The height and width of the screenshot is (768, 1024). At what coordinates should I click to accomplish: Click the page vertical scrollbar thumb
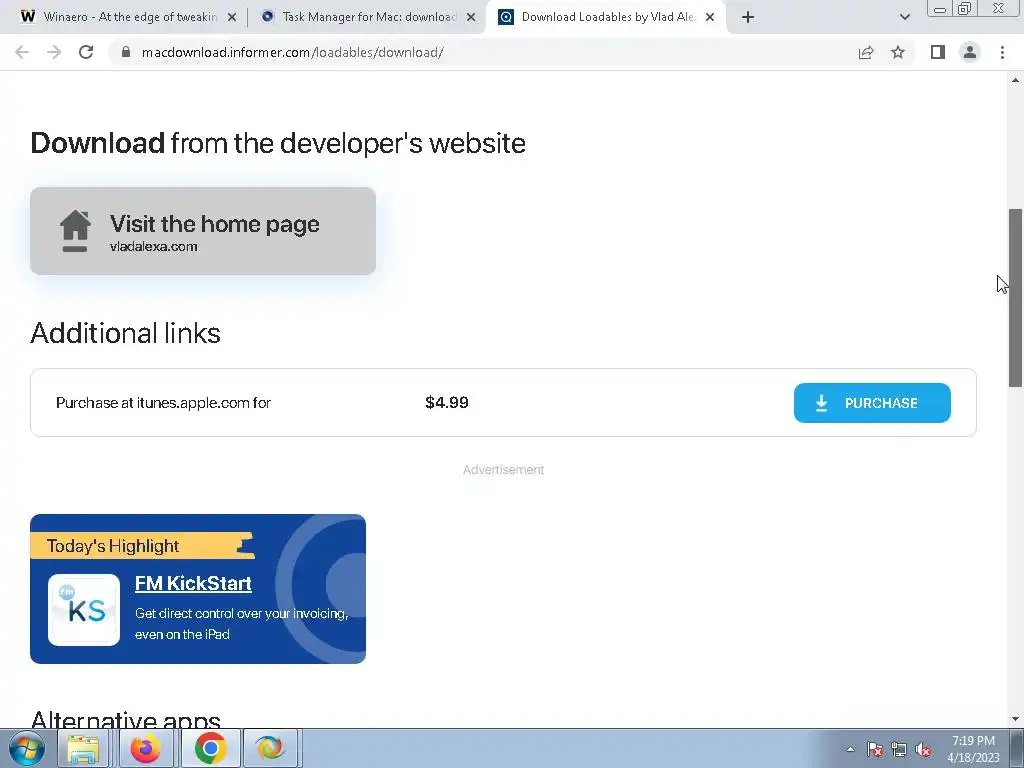(x=1015, y=298)
